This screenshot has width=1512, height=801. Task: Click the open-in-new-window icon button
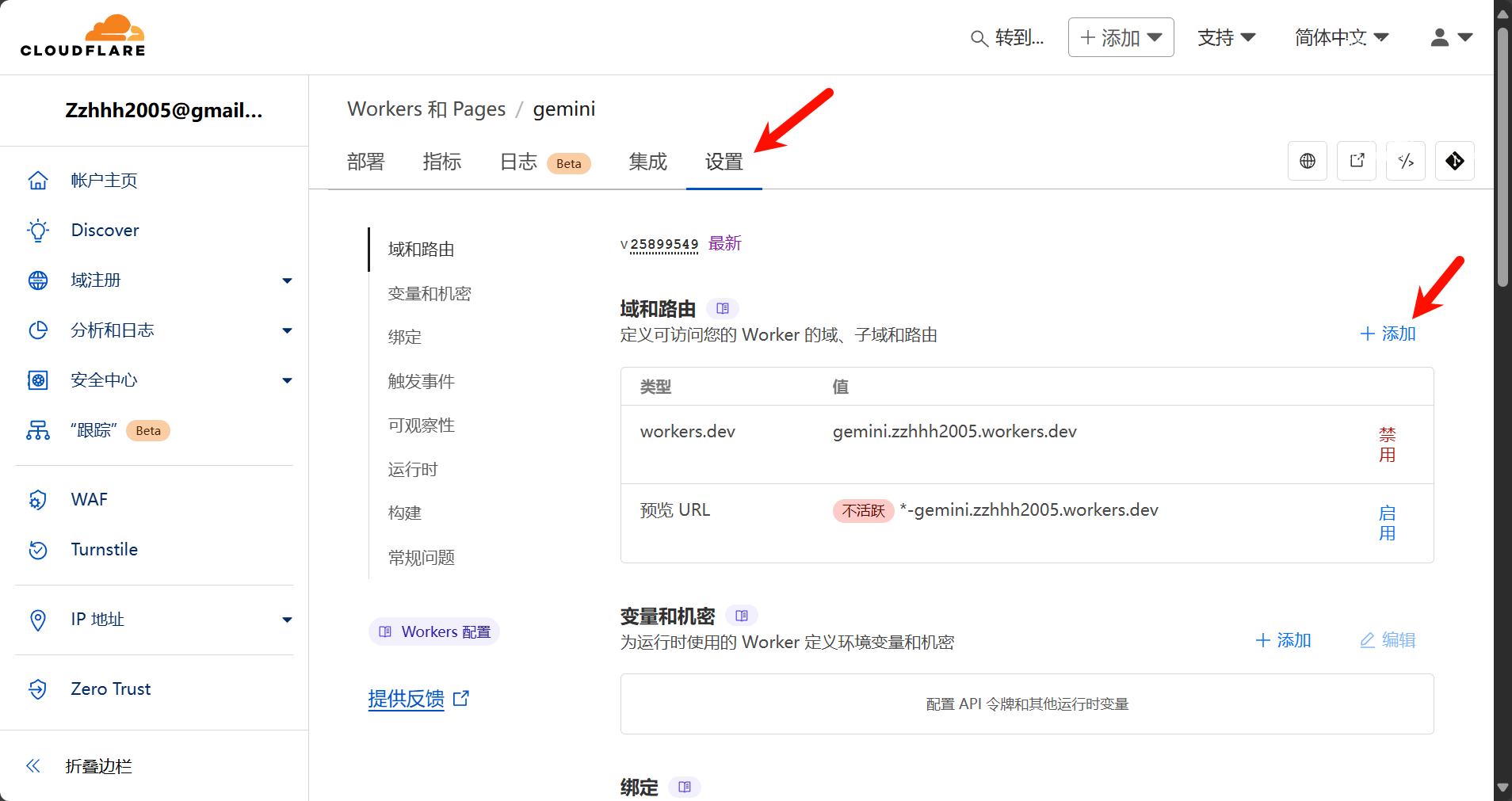coord(1357,161)
